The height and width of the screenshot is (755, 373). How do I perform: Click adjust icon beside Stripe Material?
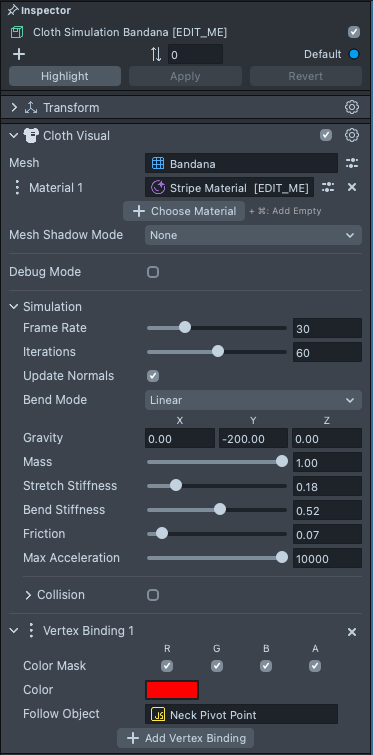click(328, 187)
